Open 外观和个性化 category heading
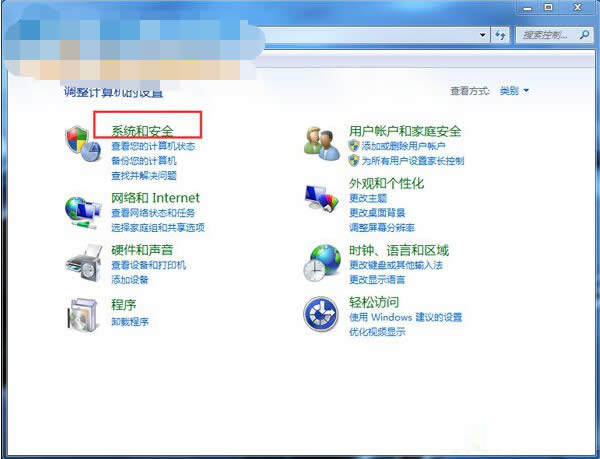Image resolution: width=600 pixels, height=459 pixels. coord(386,183)
